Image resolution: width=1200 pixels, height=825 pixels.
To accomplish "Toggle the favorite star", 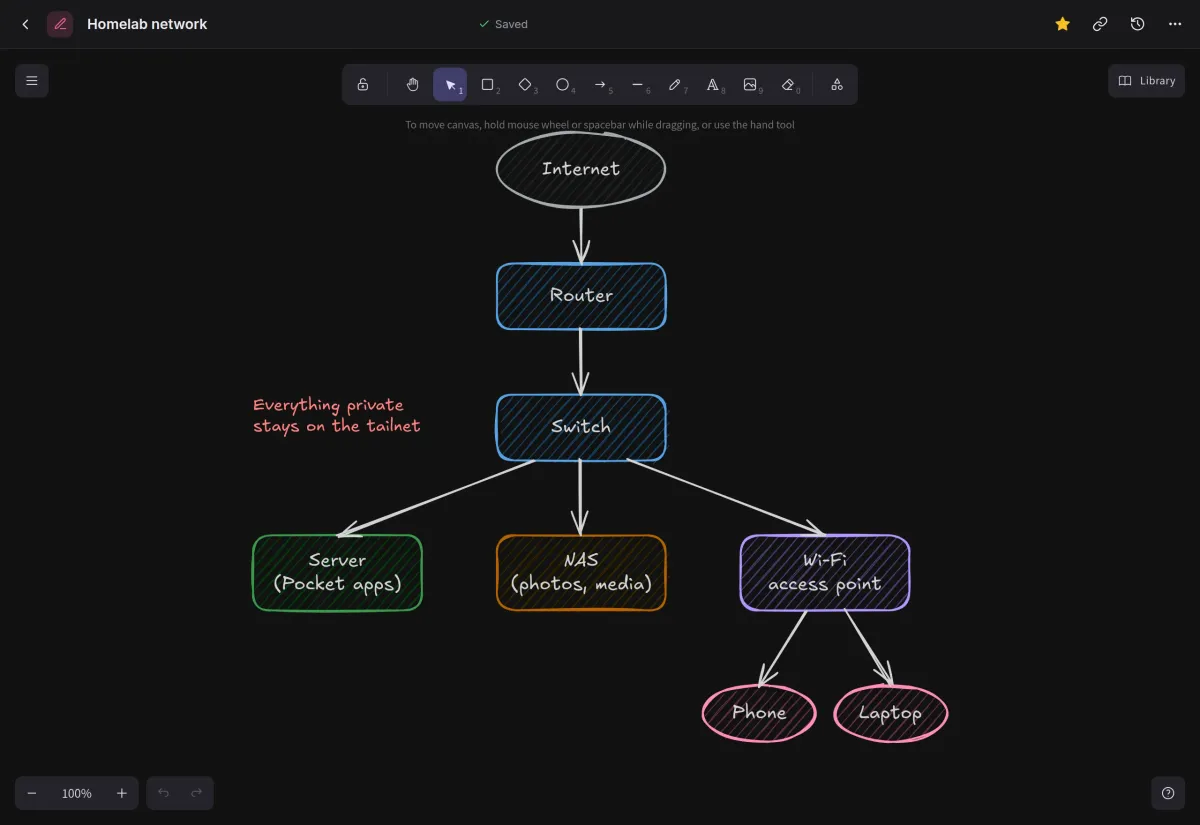I will pos(1062,24).
